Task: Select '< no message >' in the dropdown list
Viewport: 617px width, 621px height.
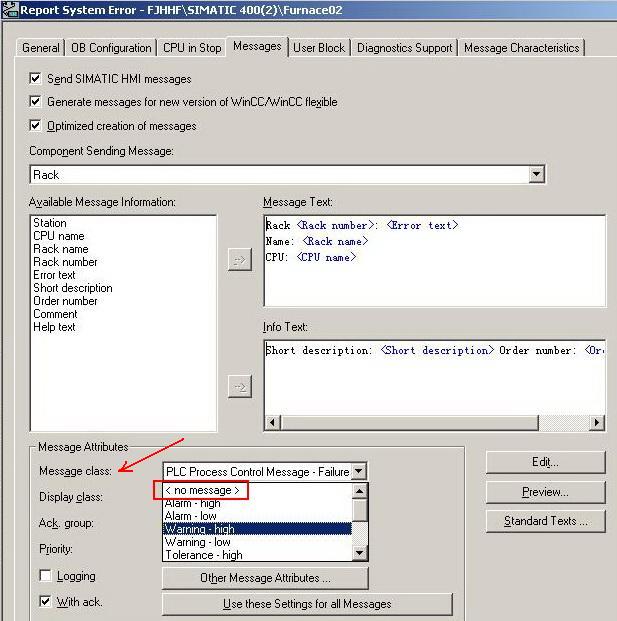Action: (x=202, y=490)
